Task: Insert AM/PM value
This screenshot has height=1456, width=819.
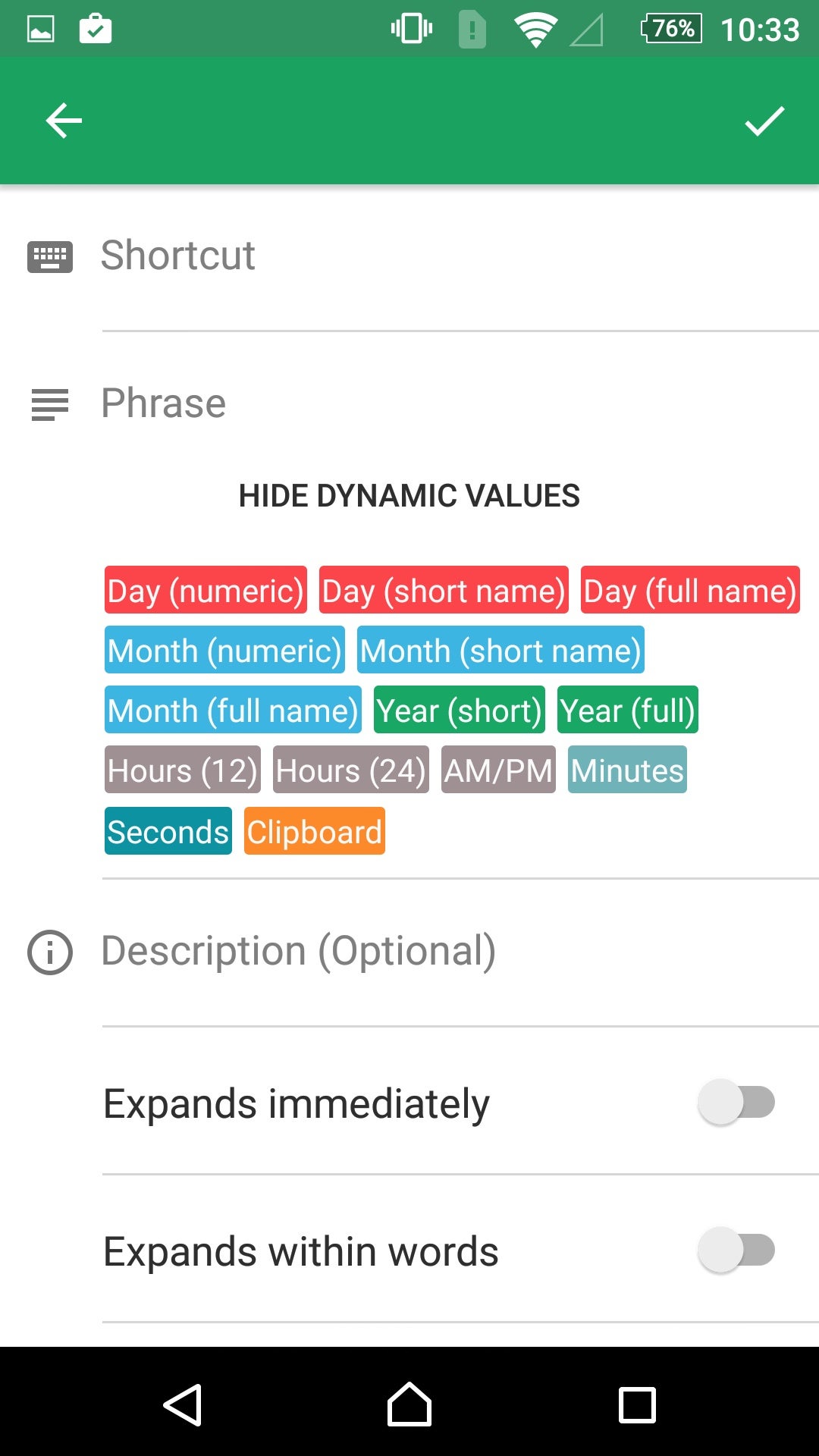Action: (498, 770)
